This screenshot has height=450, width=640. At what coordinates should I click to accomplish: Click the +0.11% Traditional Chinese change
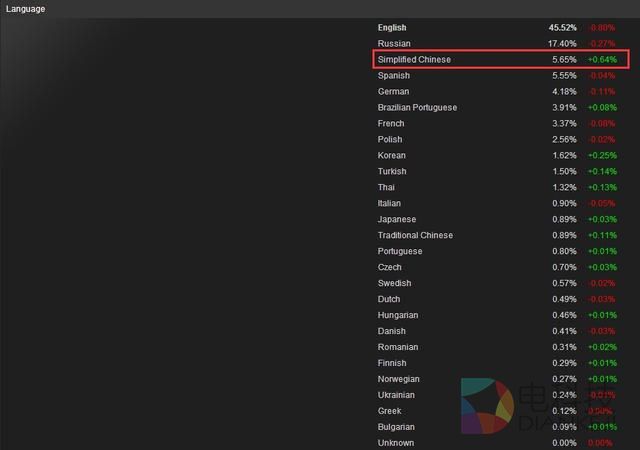(x=602, y=235)
